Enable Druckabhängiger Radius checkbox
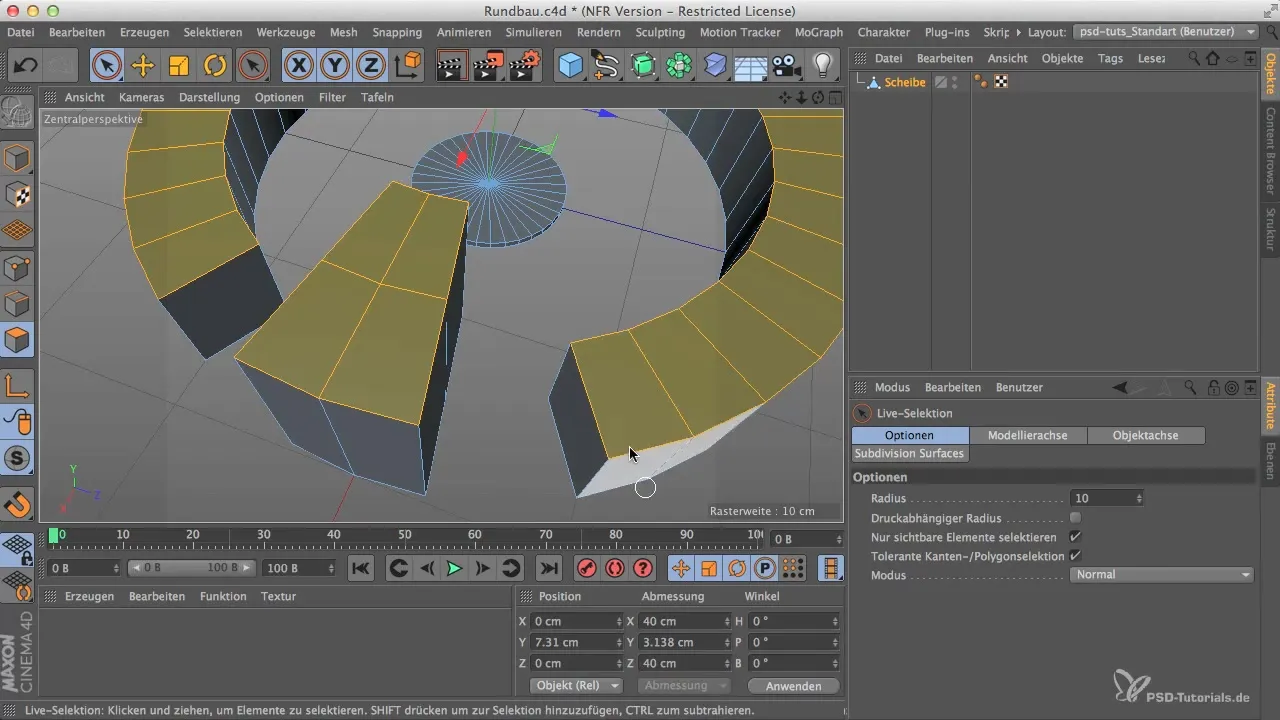The width and height of the screenshot is (1280, 720). [x=1076, y=518]
